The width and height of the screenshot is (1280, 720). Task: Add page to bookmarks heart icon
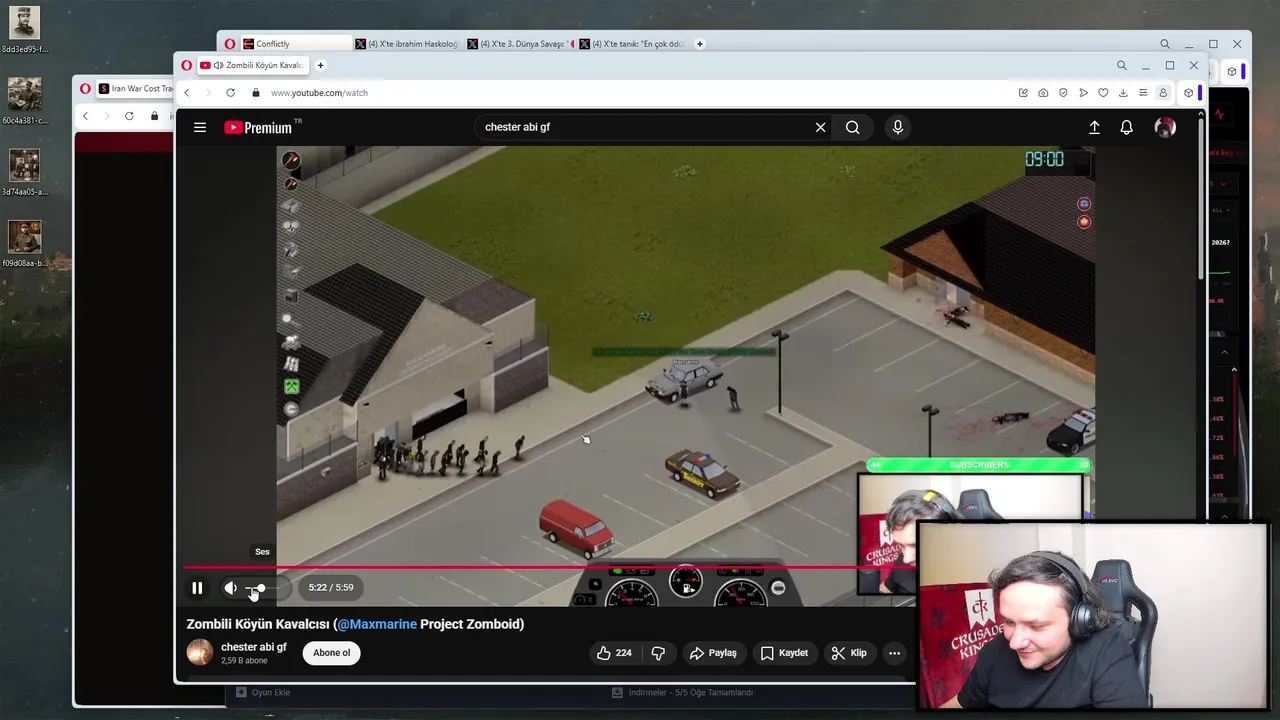tap(1103, 93)
